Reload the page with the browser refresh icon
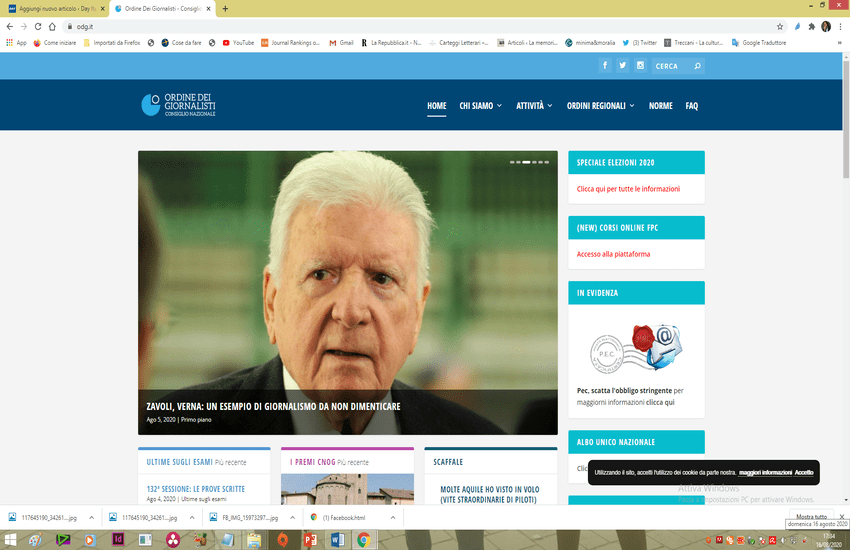This screenshot has width=850, height=550. [x=38, y=26]
